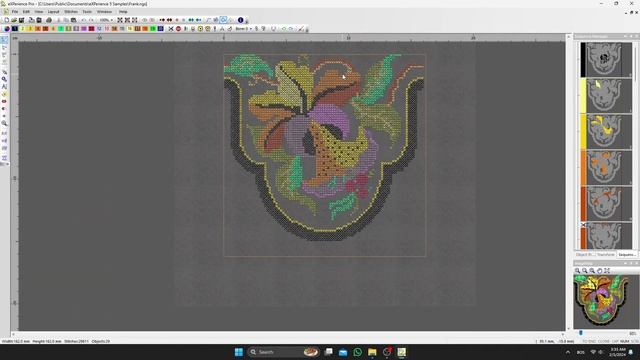Image resolution: width=640 pixels, height=360 pixels.
Task: Open the color wheel palette icon
Action: pos(7,29)
